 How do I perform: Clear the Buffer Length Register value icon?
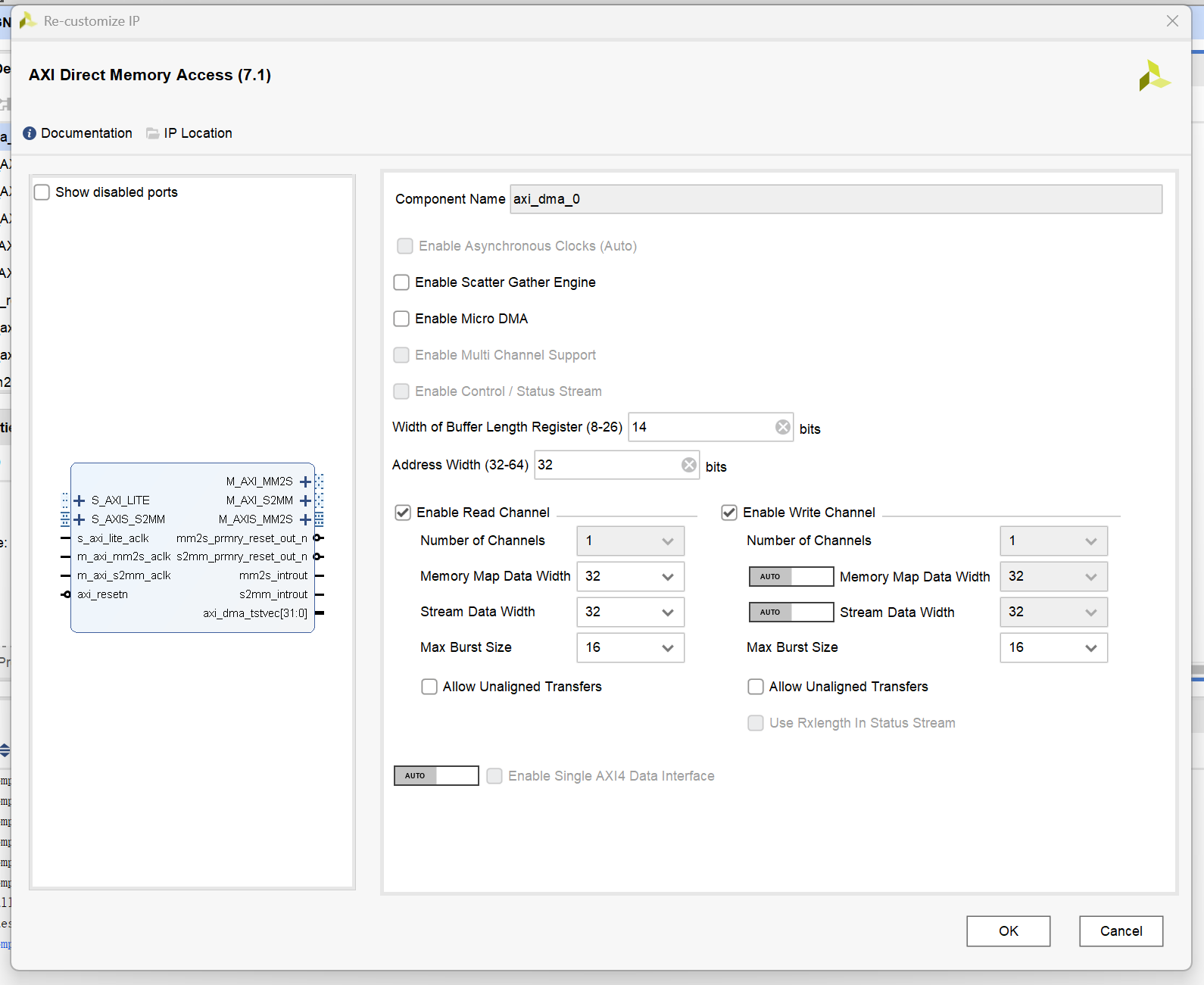point(783,427)
